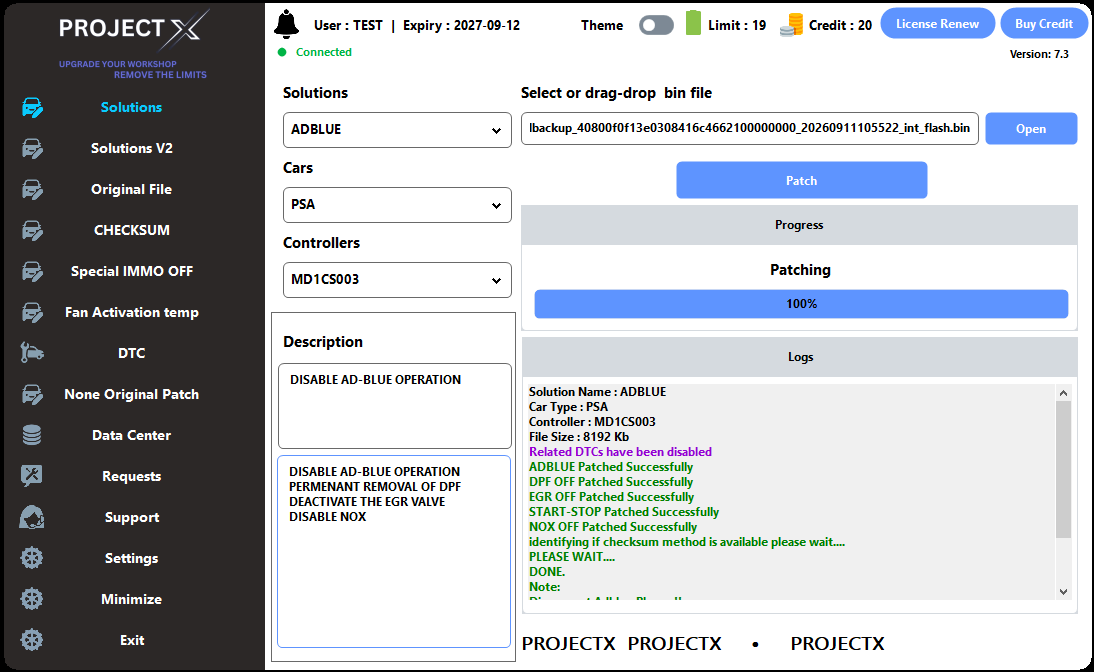Click the Minimize menu label
The height and width of the screenshot is (672, 1094).
(x=131, y=599)
